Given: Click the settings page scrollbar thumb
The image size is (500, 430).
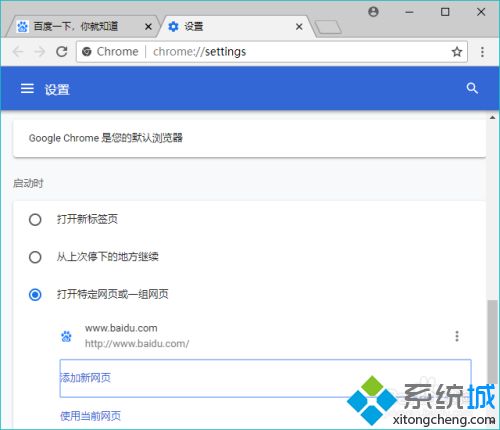Looking at the screenshot, I should (x=492, y=342).
